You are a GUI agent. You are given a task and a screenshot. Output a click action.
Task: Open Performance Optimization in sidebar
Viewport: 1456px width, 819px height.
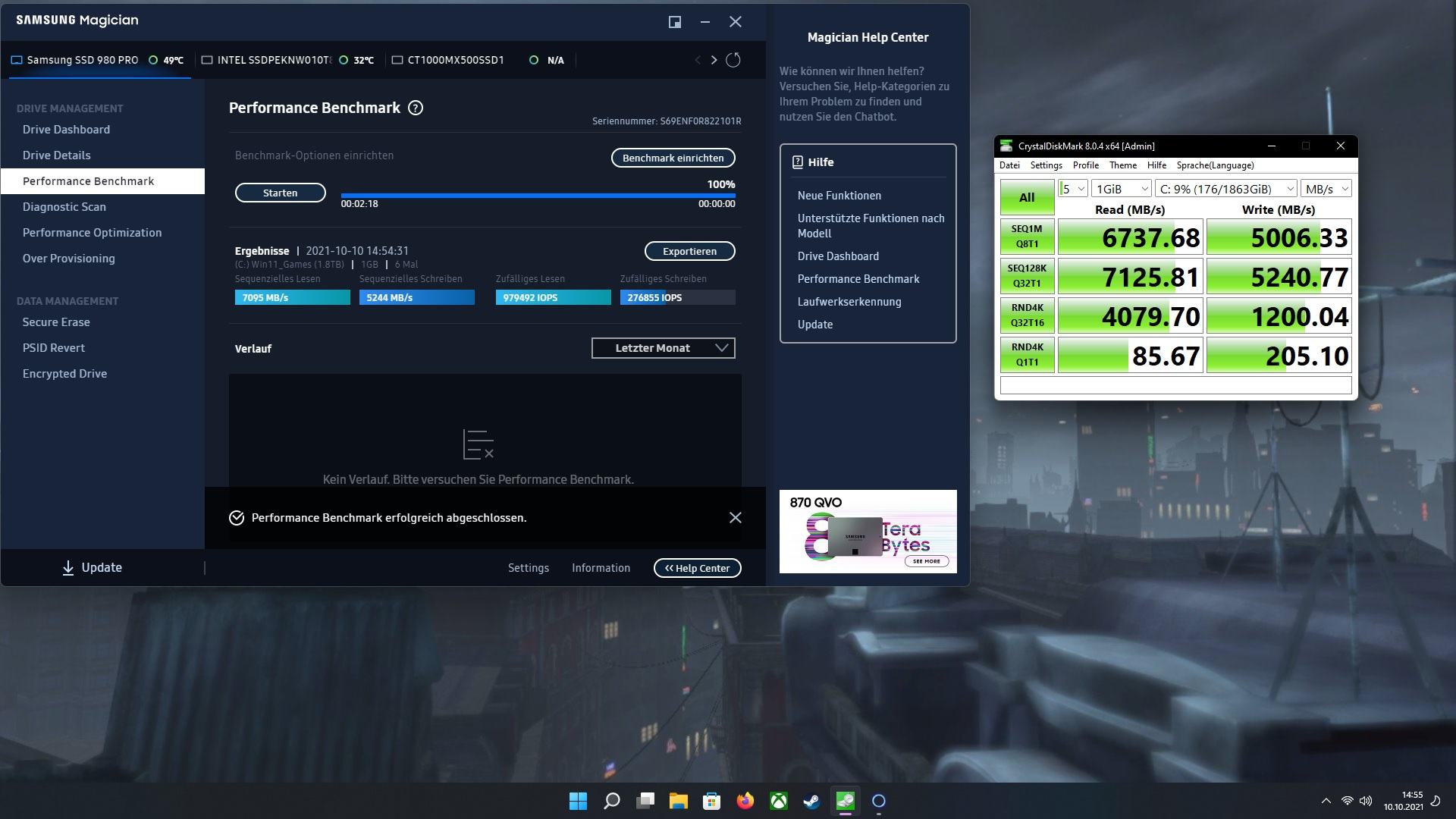coord(92,233)
